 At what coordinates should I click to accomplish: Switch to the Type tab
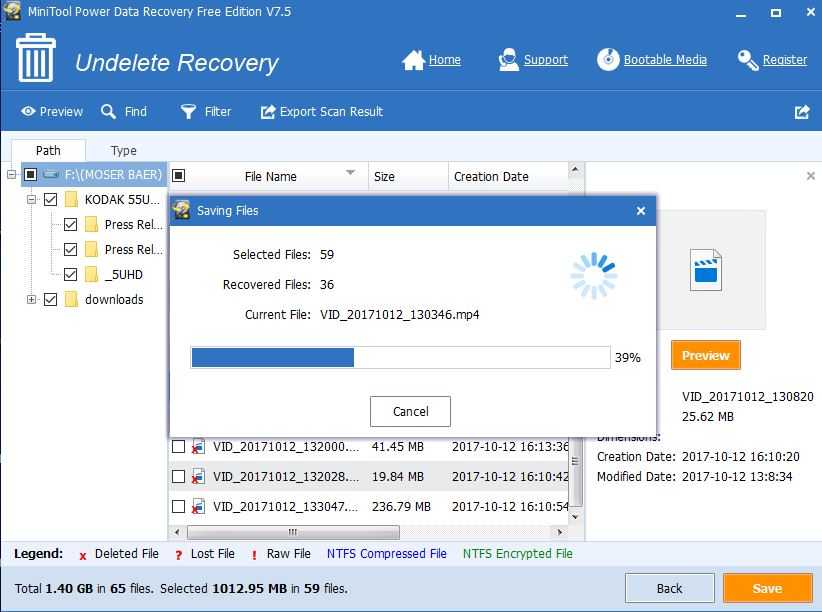124,151
